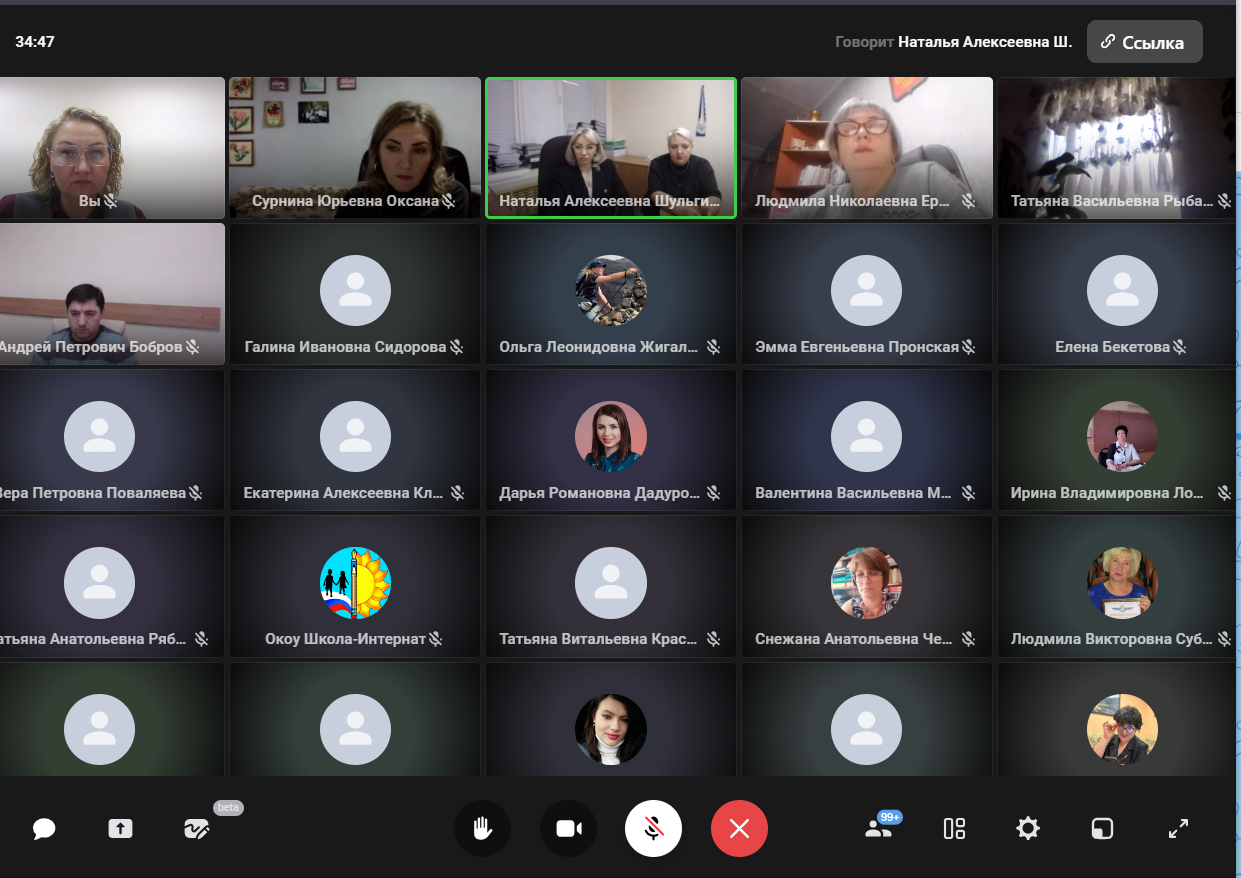This screenshot has width=1241, height=878.
Task: Click the Говорит Наталья Алексеевна Ш. label
Action: (953, 42)
